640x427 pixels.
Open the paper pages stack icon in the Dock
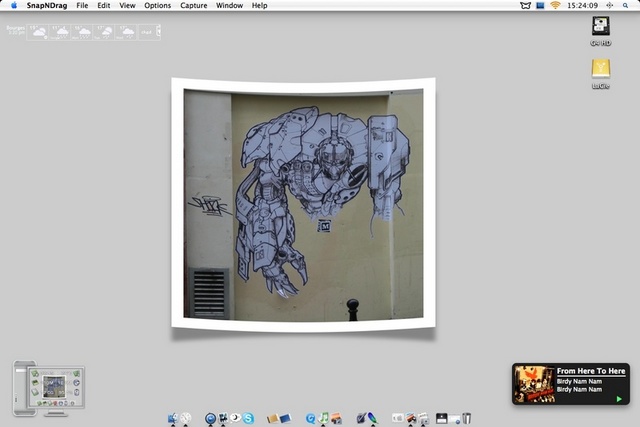coord(424,418)
